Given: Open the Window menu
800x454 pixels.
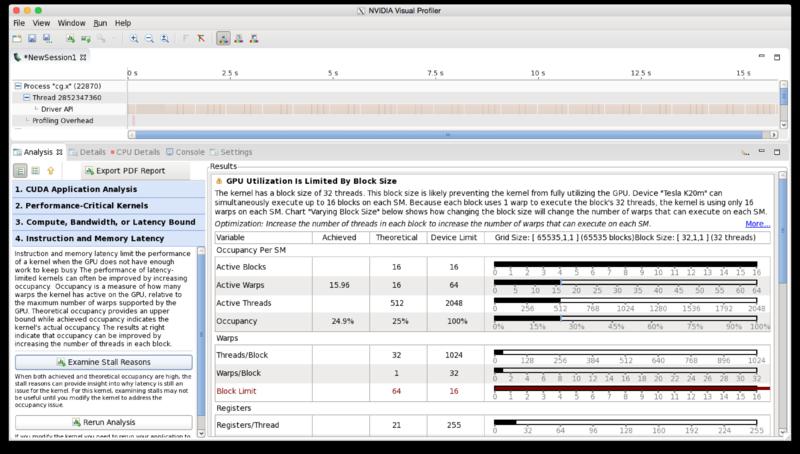Looking at the screenshot, I should pyautogui.click(x=71, y=23).
